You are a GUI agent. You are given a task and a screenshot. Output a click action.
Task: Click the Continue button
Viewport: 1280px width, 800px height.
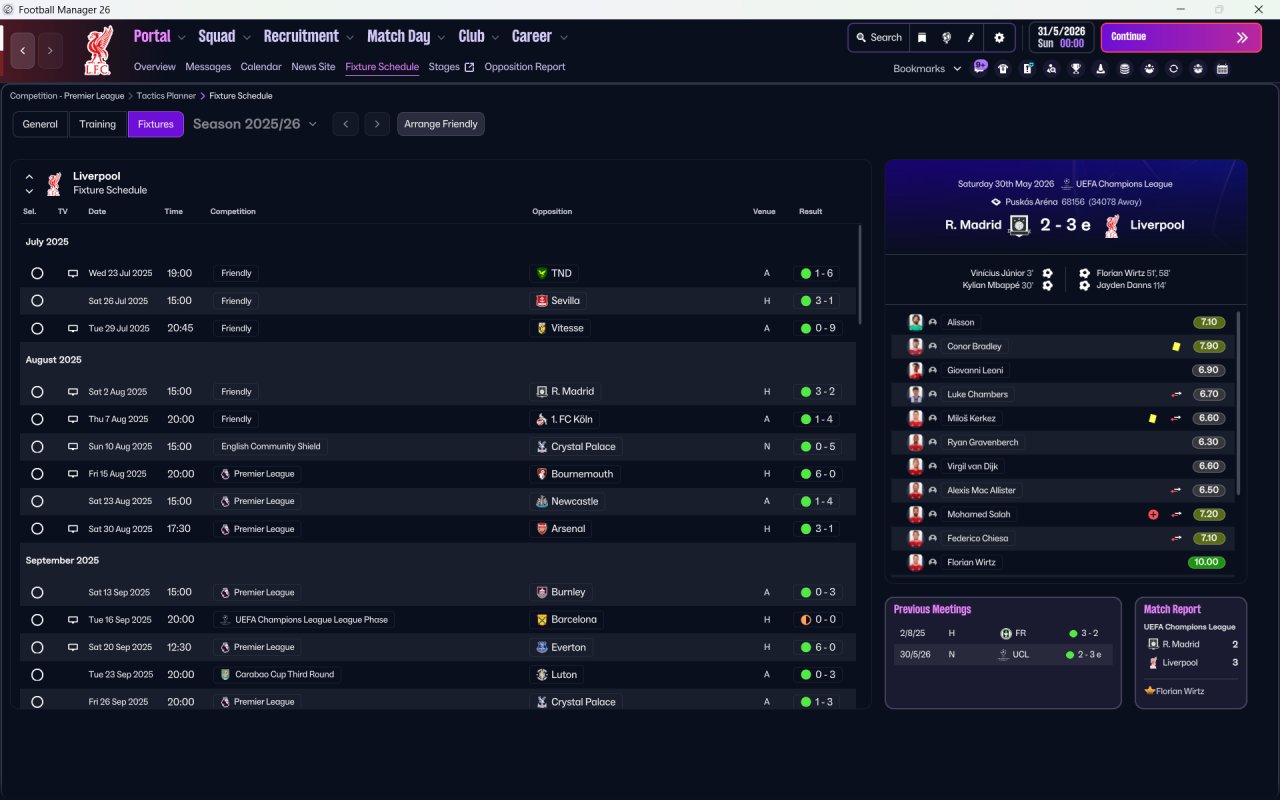point(1181,38)
